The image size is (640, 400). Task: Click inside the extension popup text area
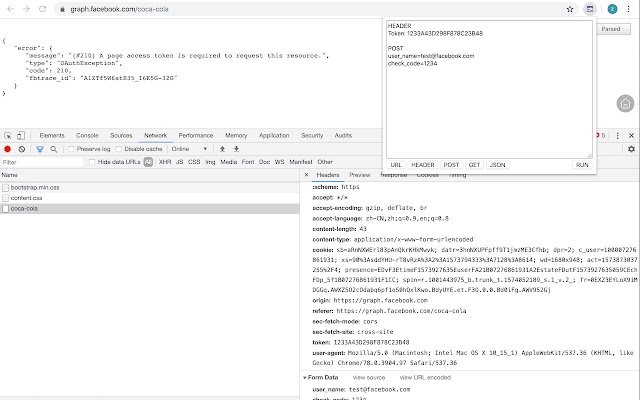click(489, 90)
